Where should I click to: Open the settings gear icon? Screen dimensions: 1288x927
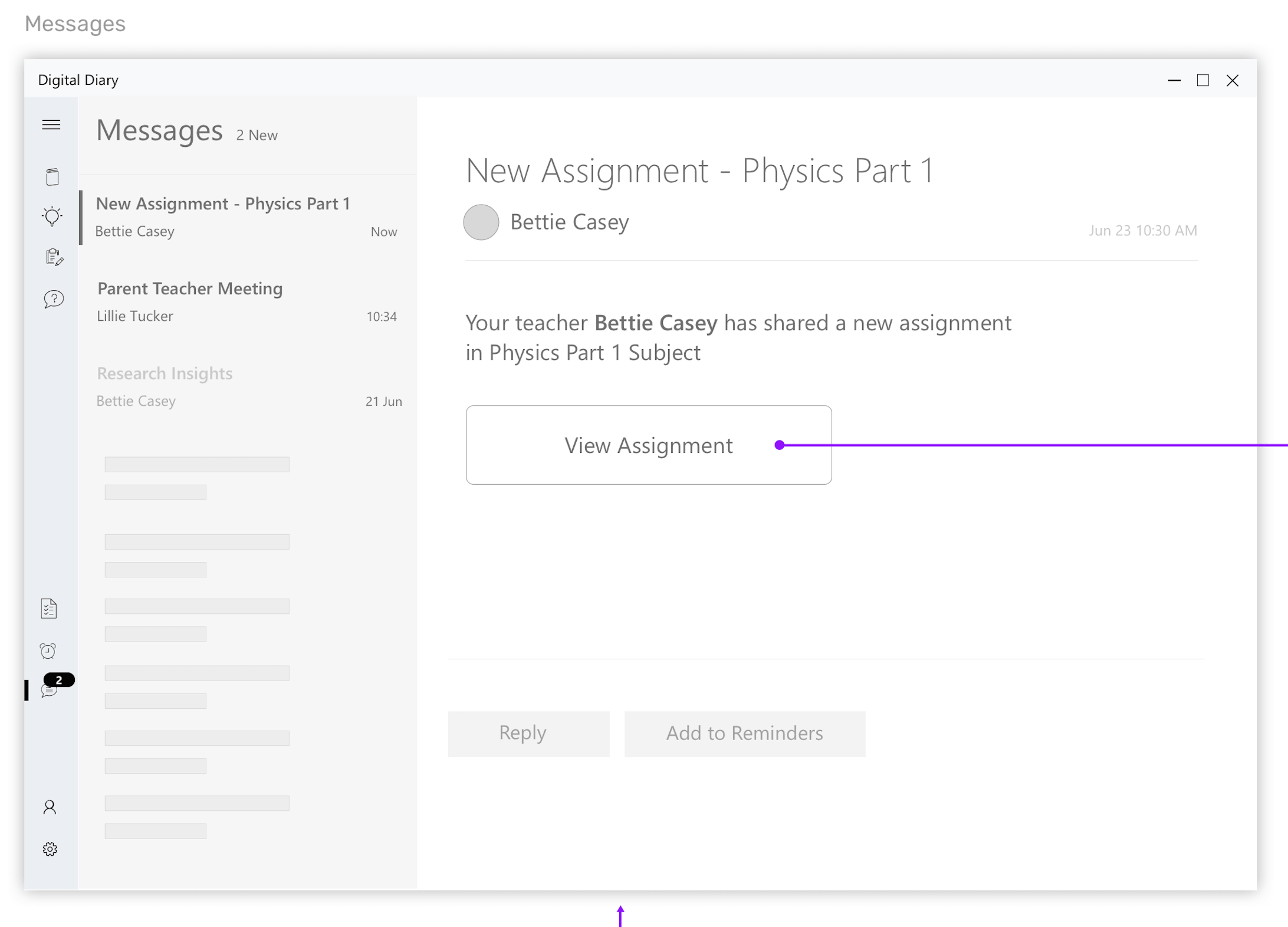pos(50,849)
